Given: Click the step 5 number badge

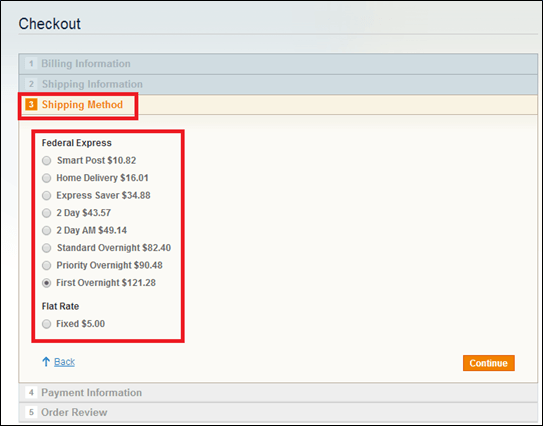Looking at the screenshot, I should pyautogui.click(x=31, y=412).
